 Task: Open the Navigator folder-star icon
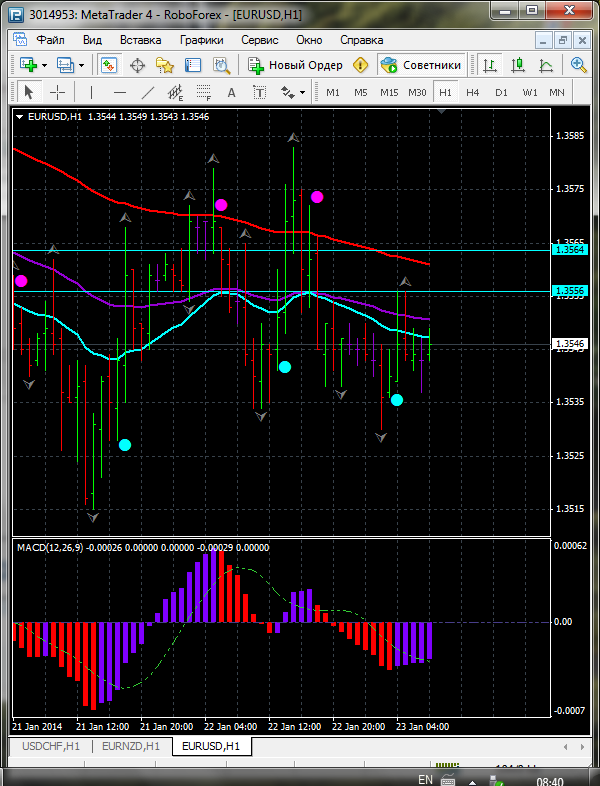click(165, 65)
